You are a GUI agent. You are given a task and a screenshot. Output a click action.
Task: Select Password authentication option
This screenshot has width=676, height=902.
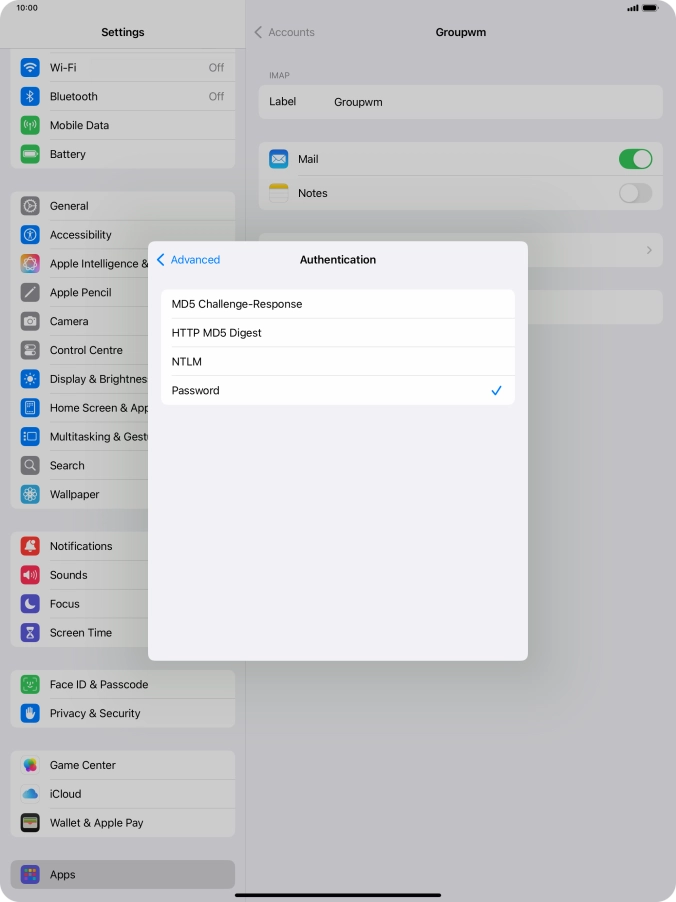tap(337, 391)
